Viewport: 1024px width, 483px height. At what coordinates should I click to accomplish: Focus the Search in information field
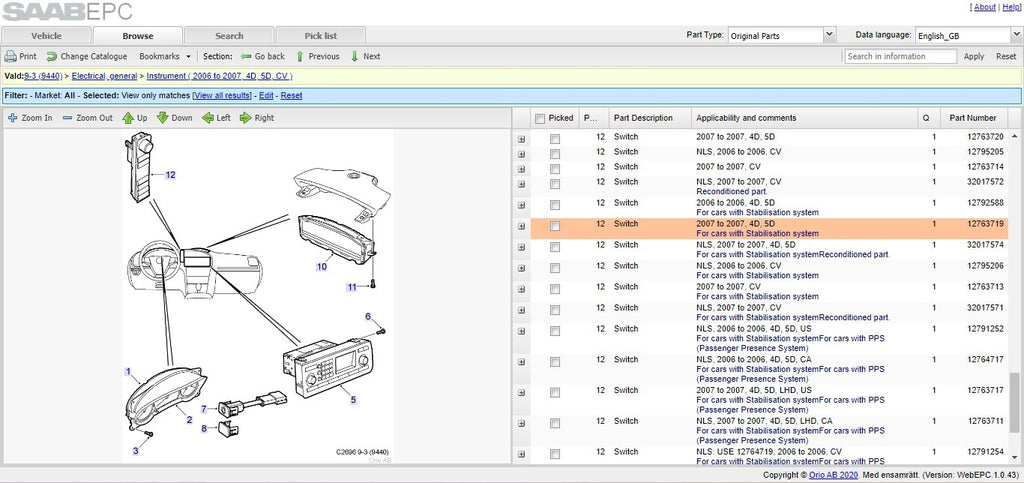pos(901,57)
